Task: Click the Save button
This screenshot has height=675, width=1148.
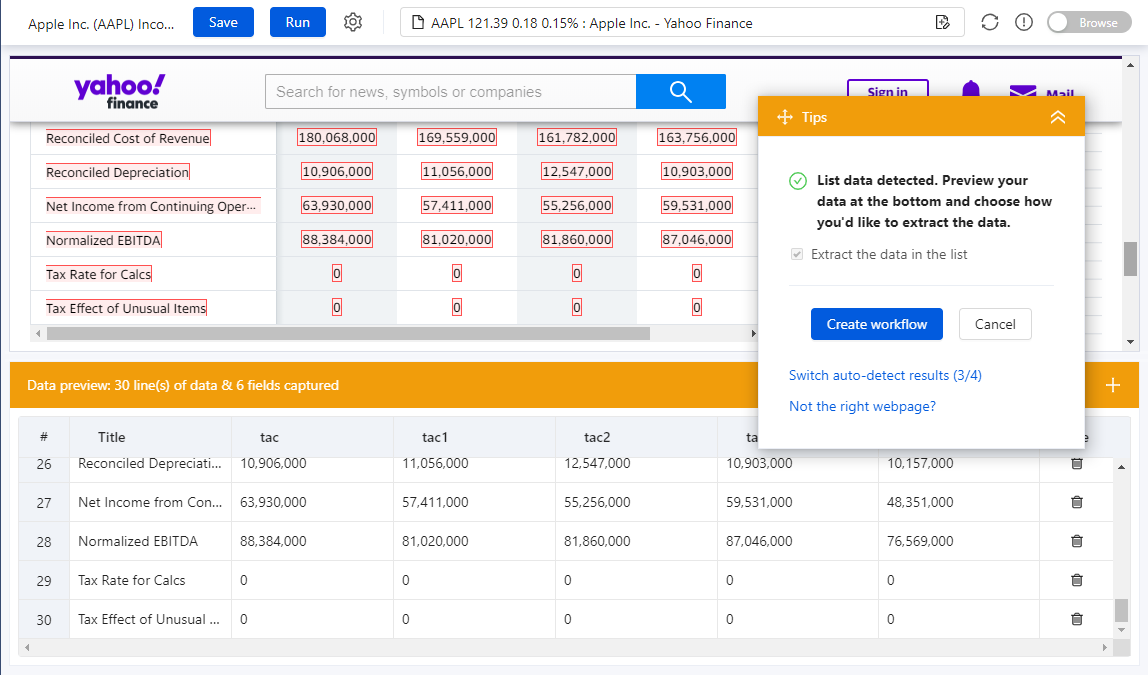Action: click(223, 22)
